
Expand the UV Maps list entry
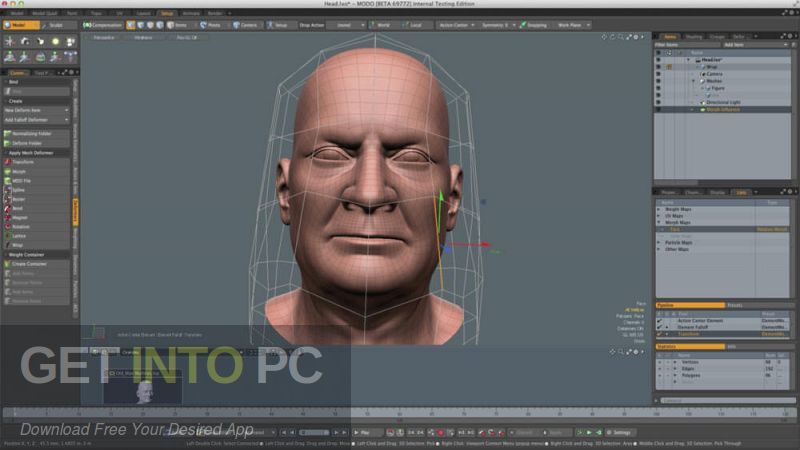pos(659,216)
